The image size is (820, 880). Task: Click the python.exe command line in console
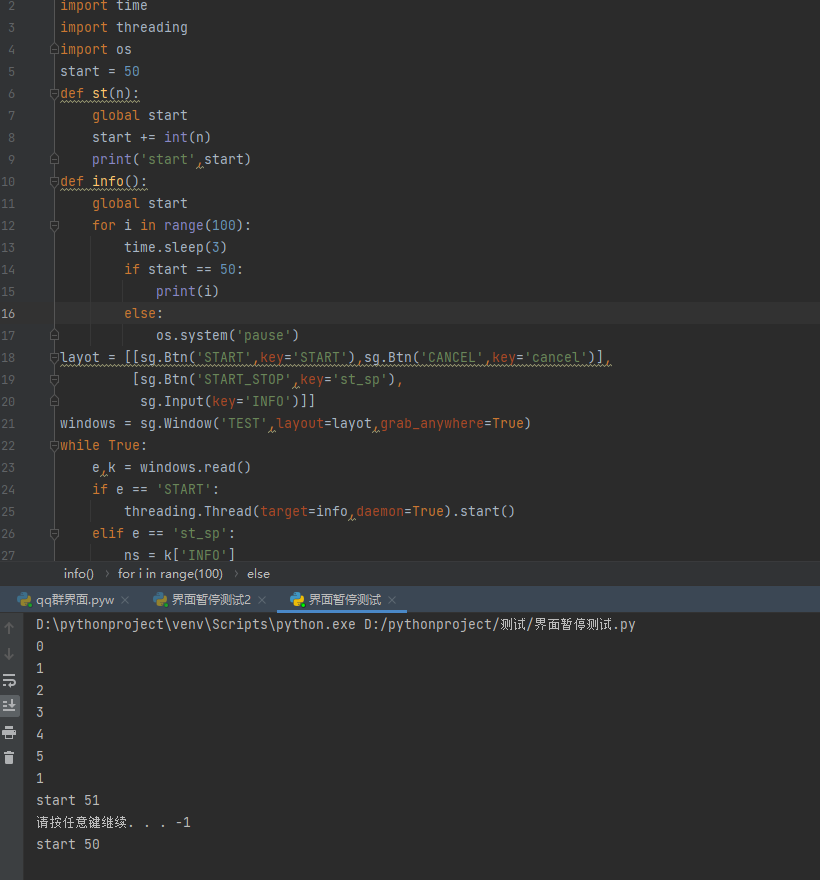[x=336, y=624]
